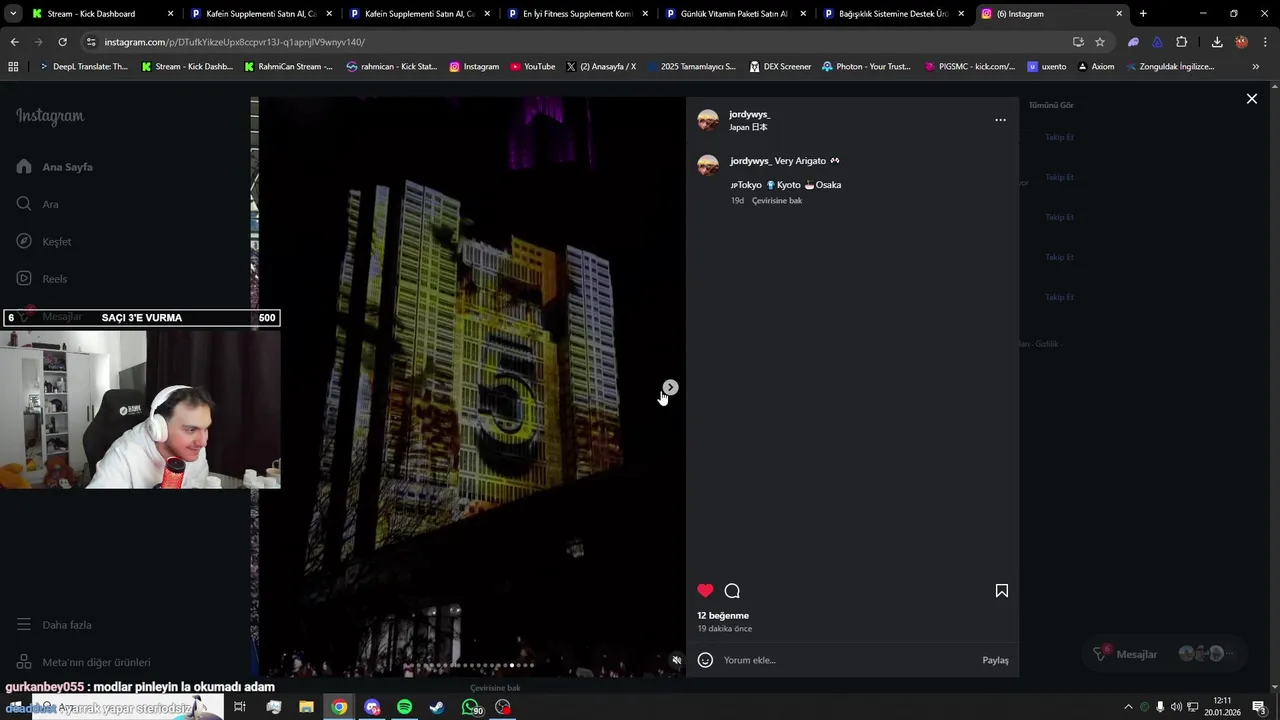The image size is (1280, 720).
Task: Click Çevirisine bak under the caption
Action: click(x=777, y=201)
